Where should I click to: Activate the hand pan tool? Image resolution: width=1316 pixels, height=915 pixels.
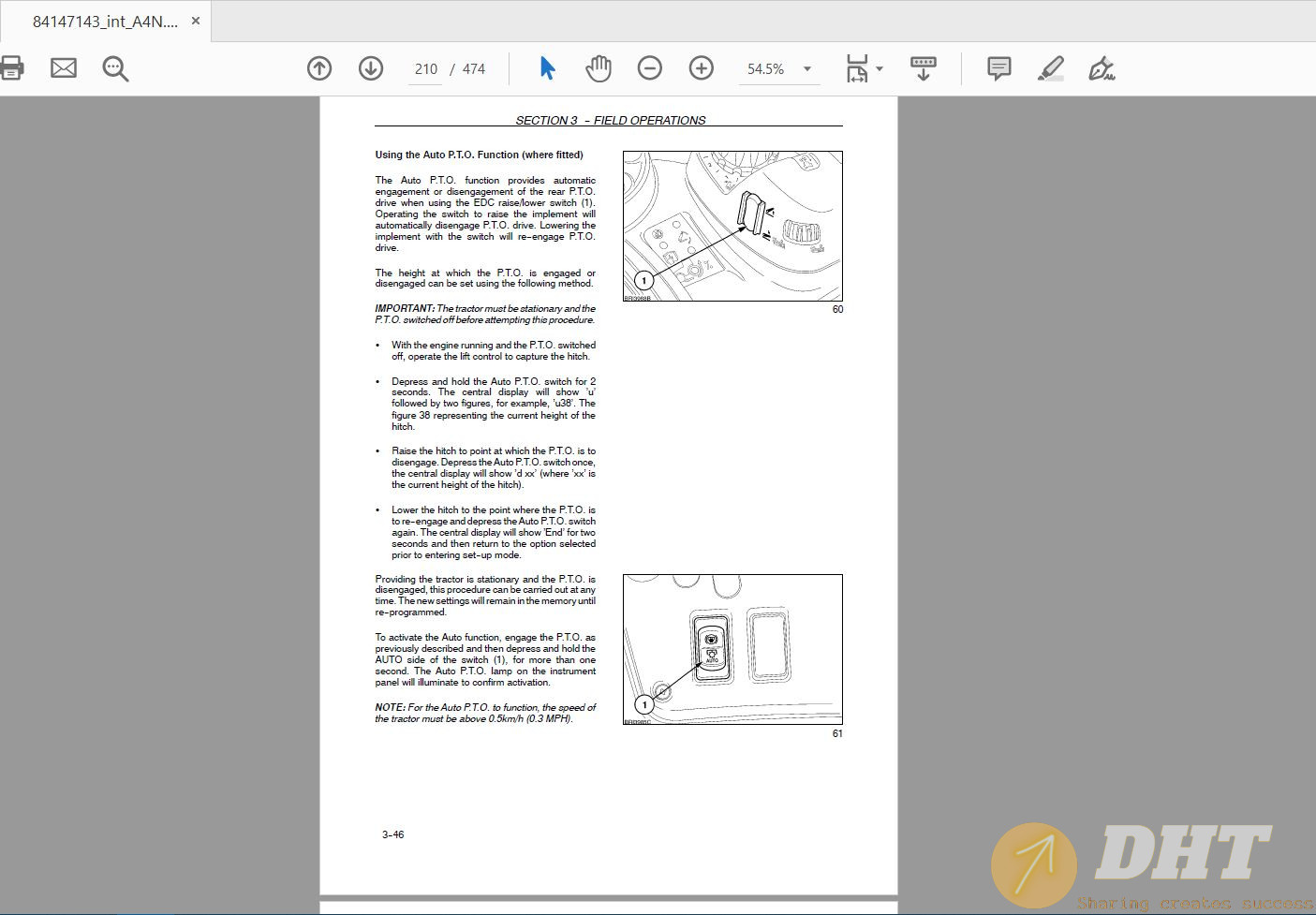point(599,68)
